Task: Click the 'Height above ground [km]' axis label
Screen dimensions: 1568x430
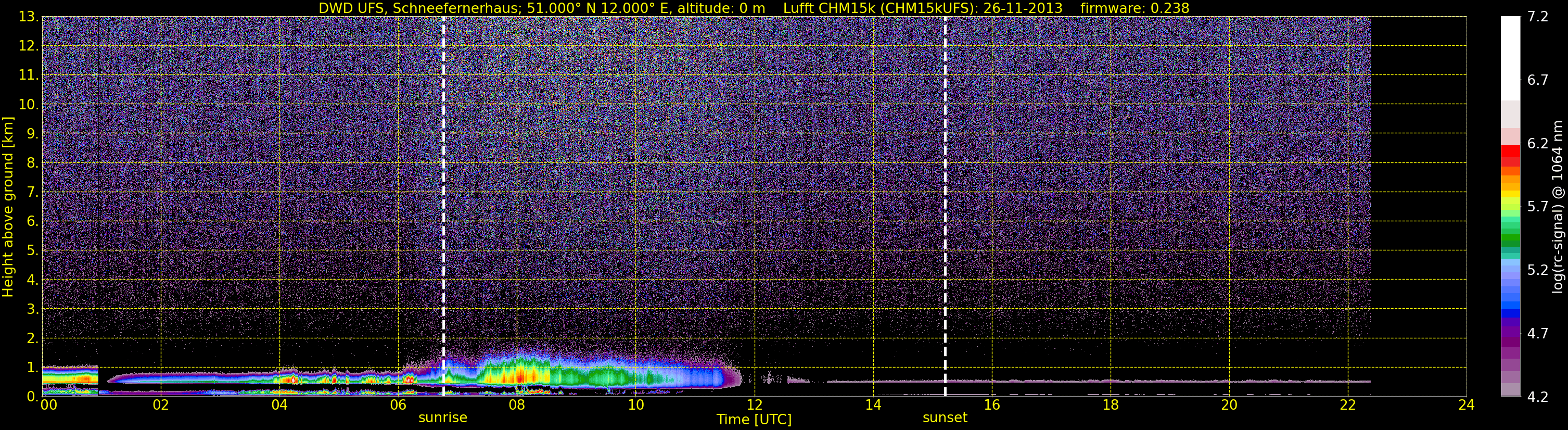Action: point(7,207)
